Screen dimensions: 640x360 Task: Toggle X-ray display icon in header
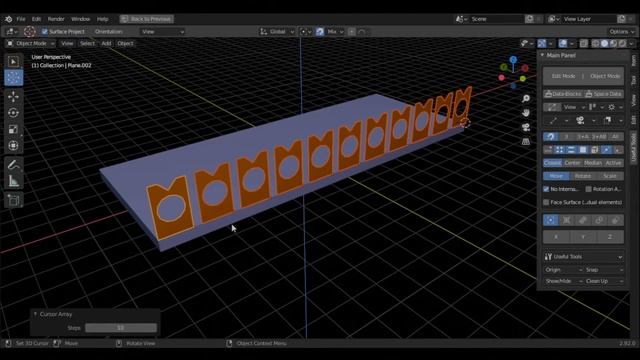(x=584, y=43)
